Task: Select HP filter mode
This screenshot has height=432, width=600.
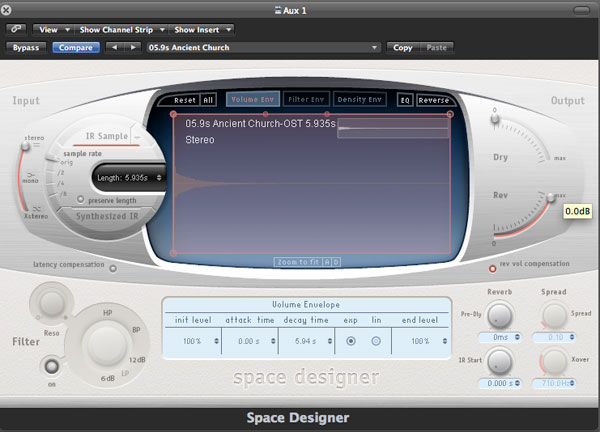Action: (x=108, y=313)
